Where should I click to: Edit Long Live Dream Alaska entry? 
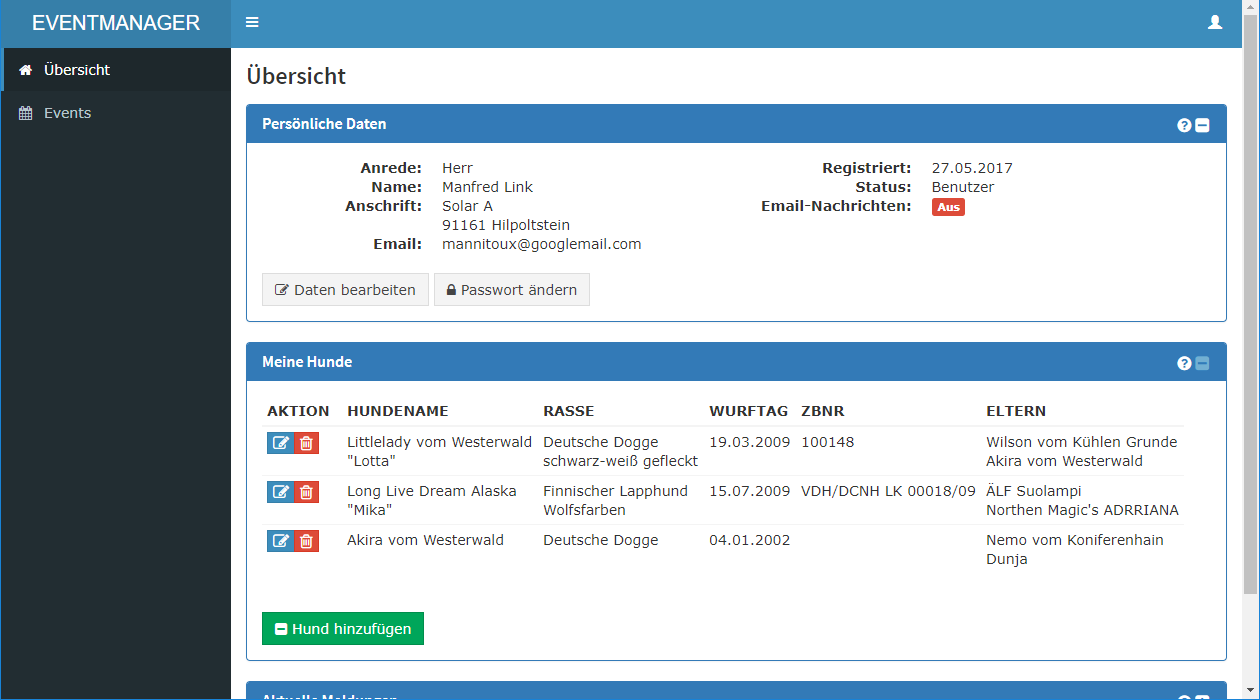280,492
